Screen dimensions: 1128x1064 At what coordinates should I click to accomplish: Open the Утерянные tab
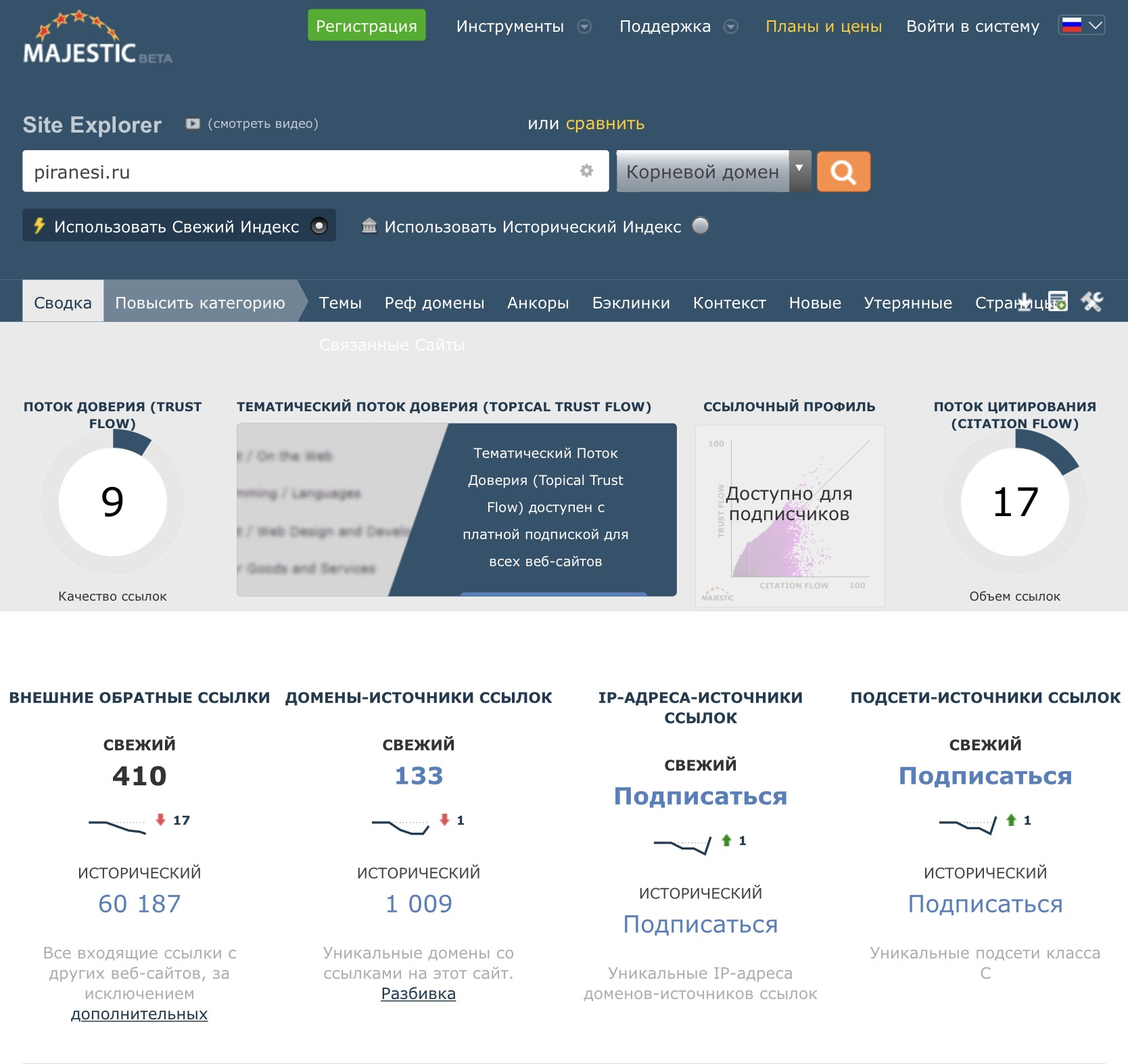(908, 302)
